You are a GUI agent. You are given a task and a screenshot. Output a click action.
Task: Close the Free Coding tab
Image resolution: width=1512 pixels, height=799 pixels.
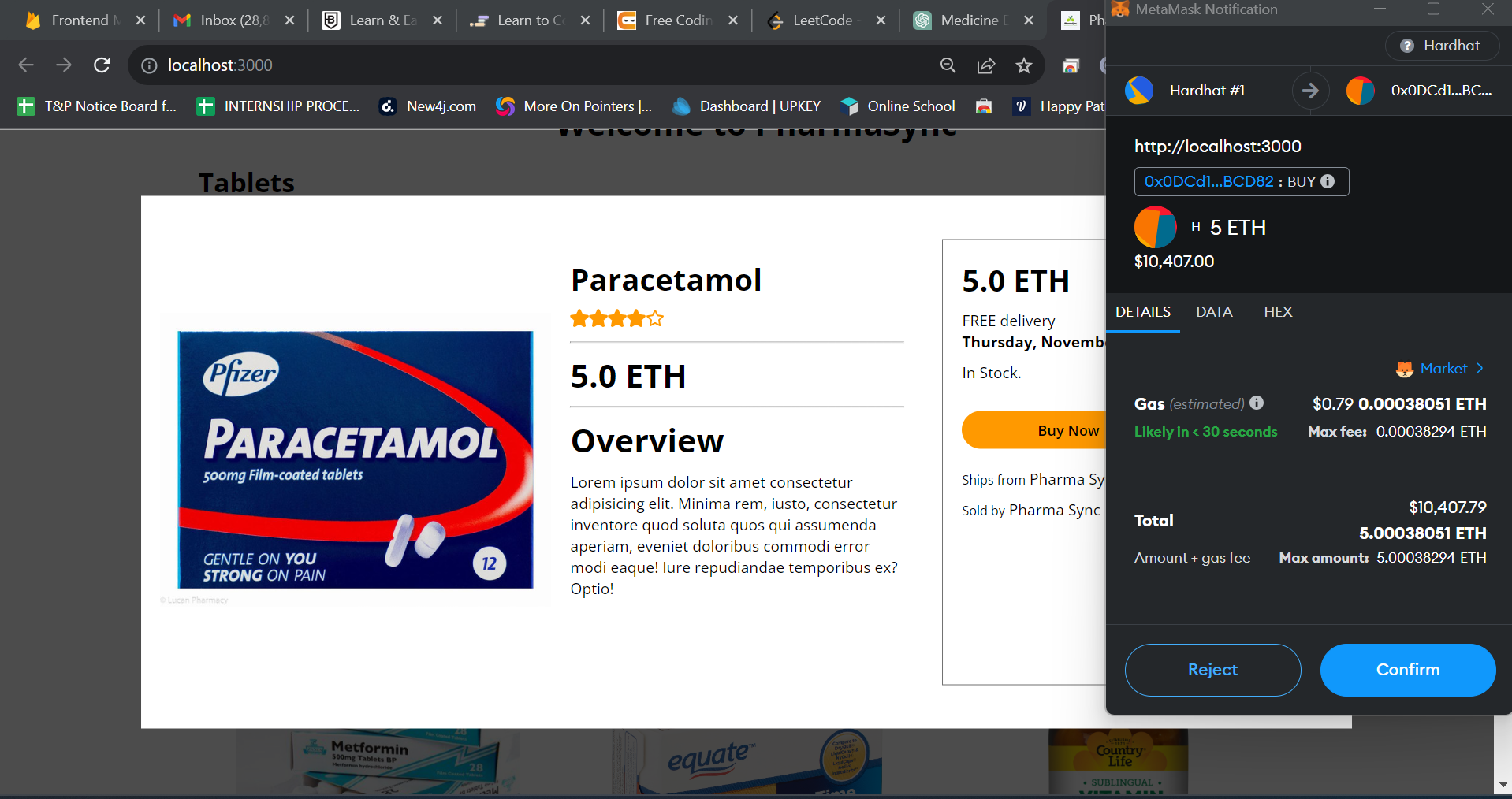click(x=733, y=20)
